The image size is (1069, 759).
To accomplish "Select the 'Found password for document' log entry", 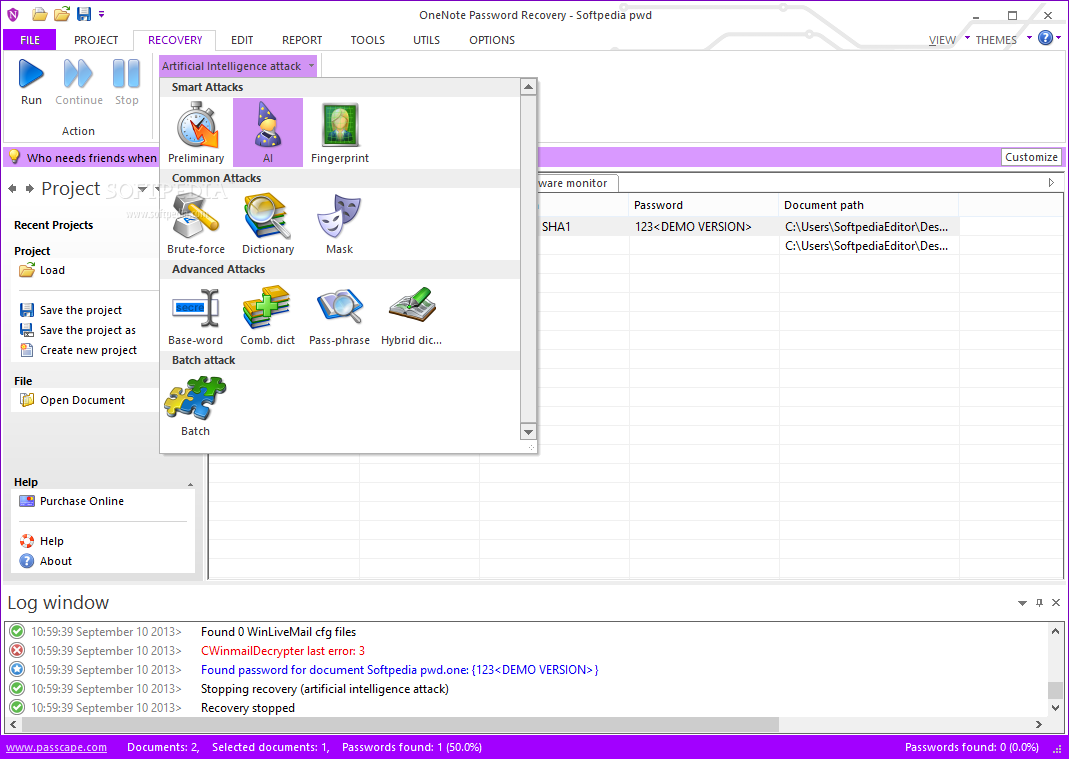I will coord(400,670).
